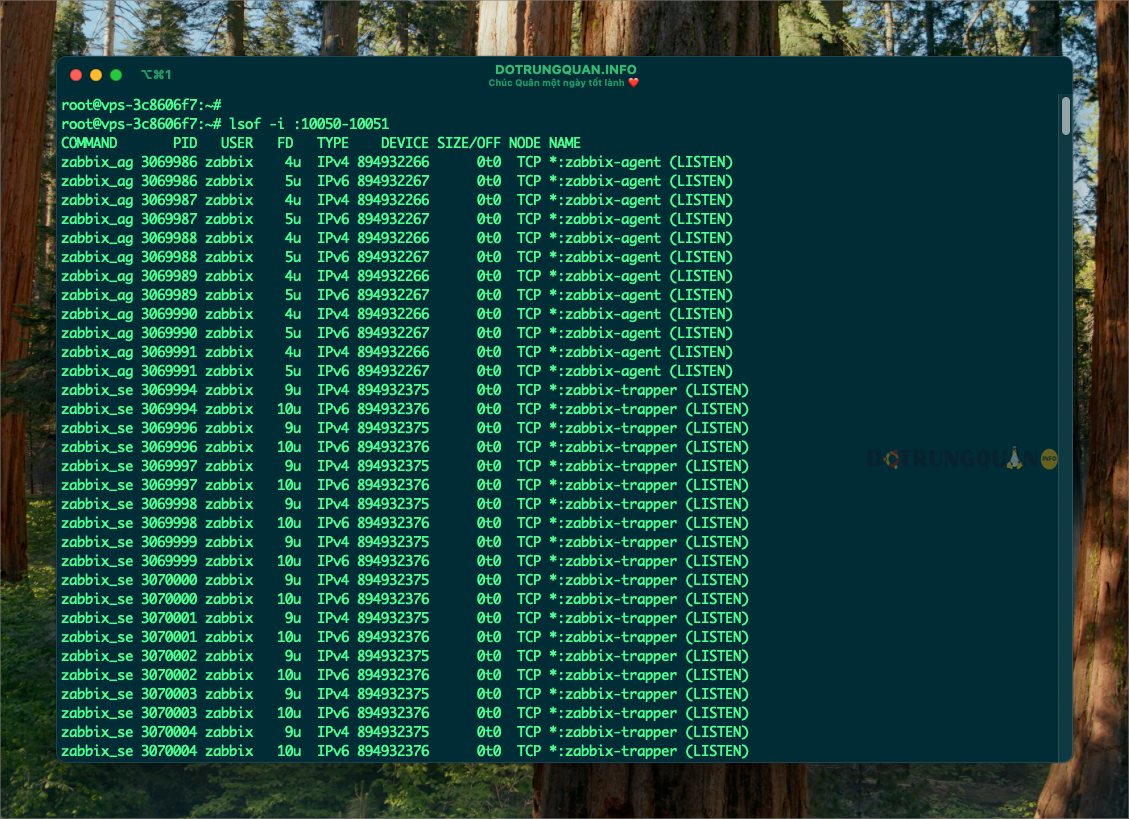Image resolution: width=1129 pixels, height=819 pixels.
Task: Click the PID column header
Action: coord(185,143)
